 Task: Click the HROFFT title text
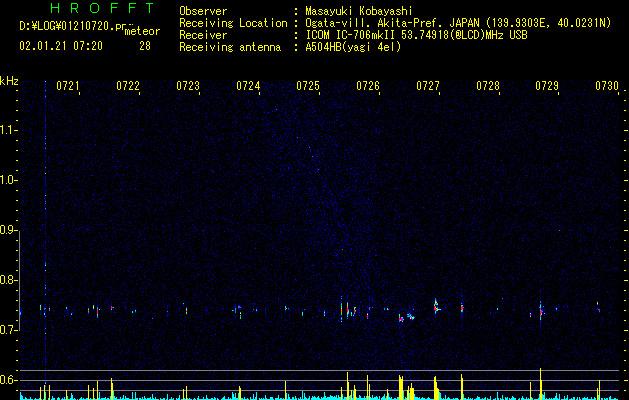[x=102, y=8]
